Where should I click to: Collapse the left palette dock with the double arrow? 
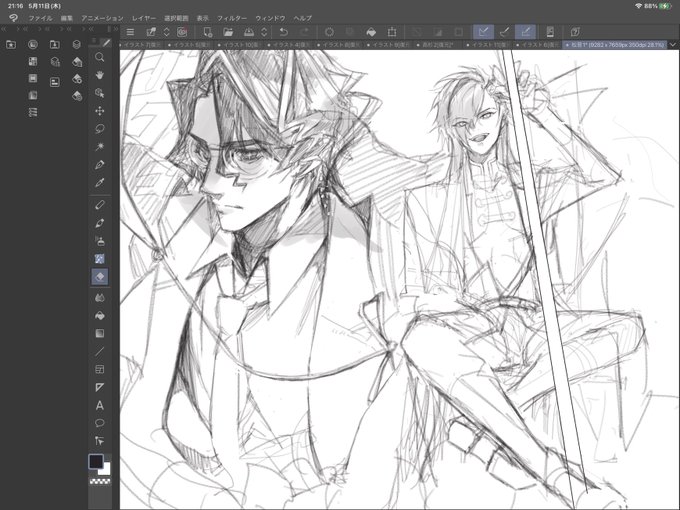4,29
